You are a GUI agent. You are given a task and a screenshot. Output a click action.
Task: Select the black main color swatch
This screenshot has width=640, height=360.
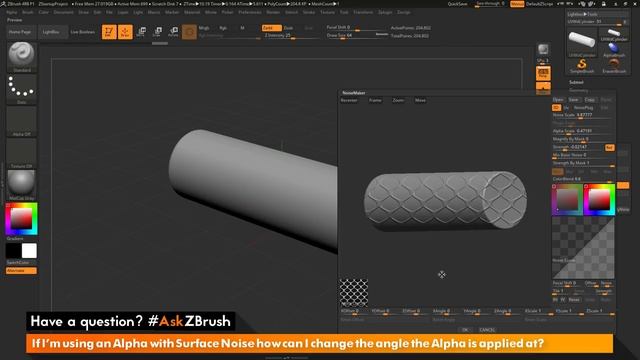(x=13, y=251)
